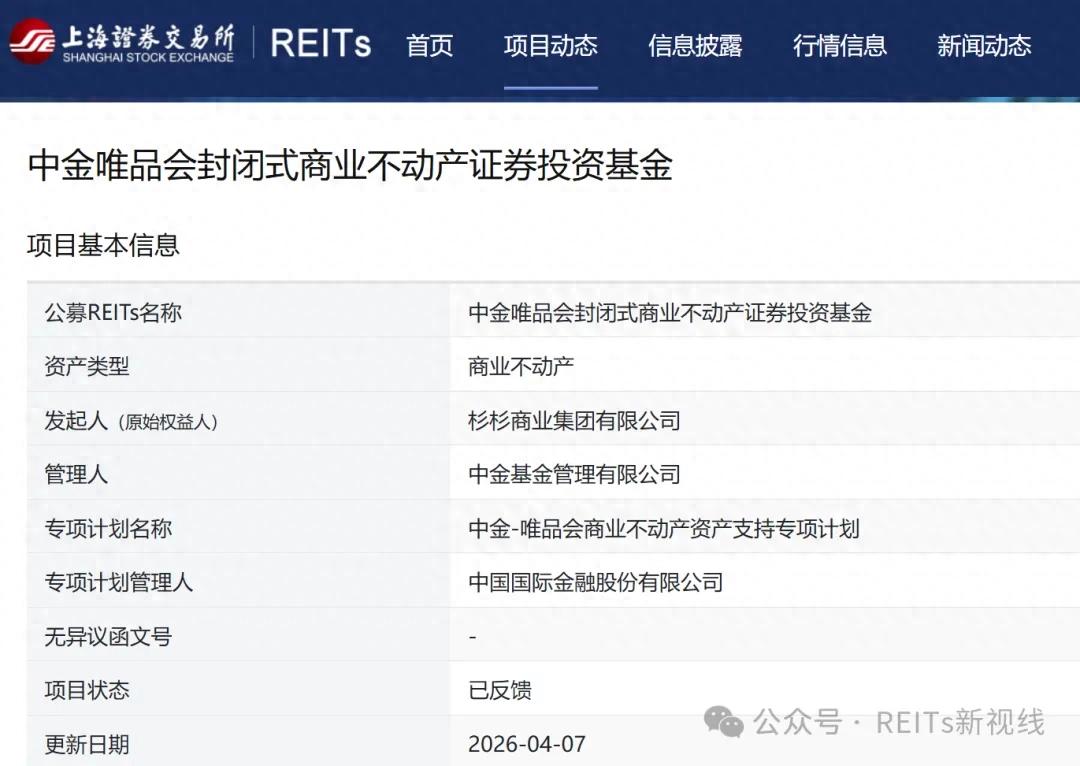
Task: Select the date 2026-04-07
Action: pyautogui.click(x=527, y=745)
